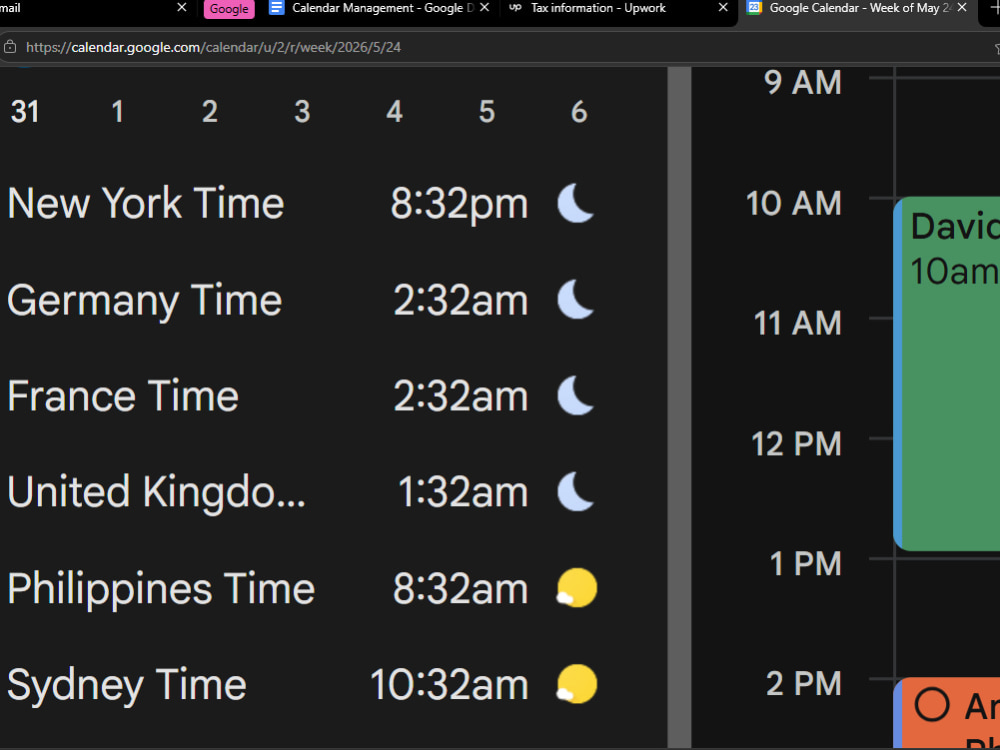Click the 2 PM time label

pyautogui.click(x=804, y=684)
